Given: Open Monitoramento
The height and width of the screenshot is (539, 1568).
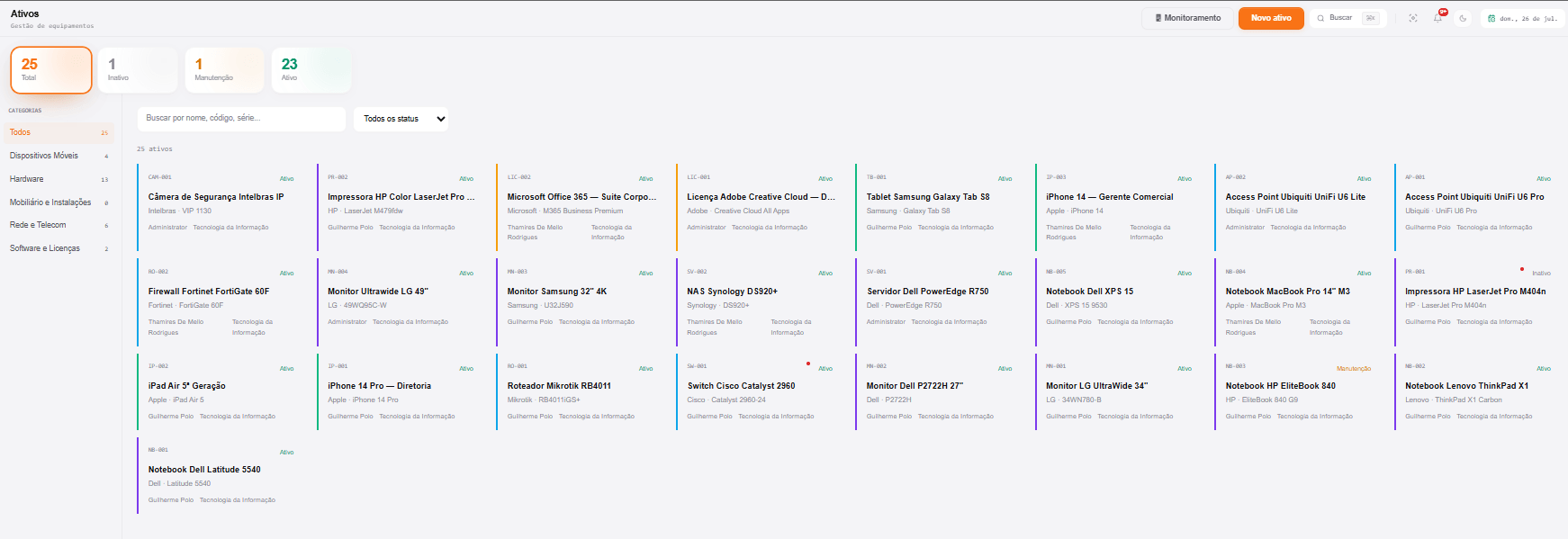Looking at the screenshot, I should (1188, 18).
